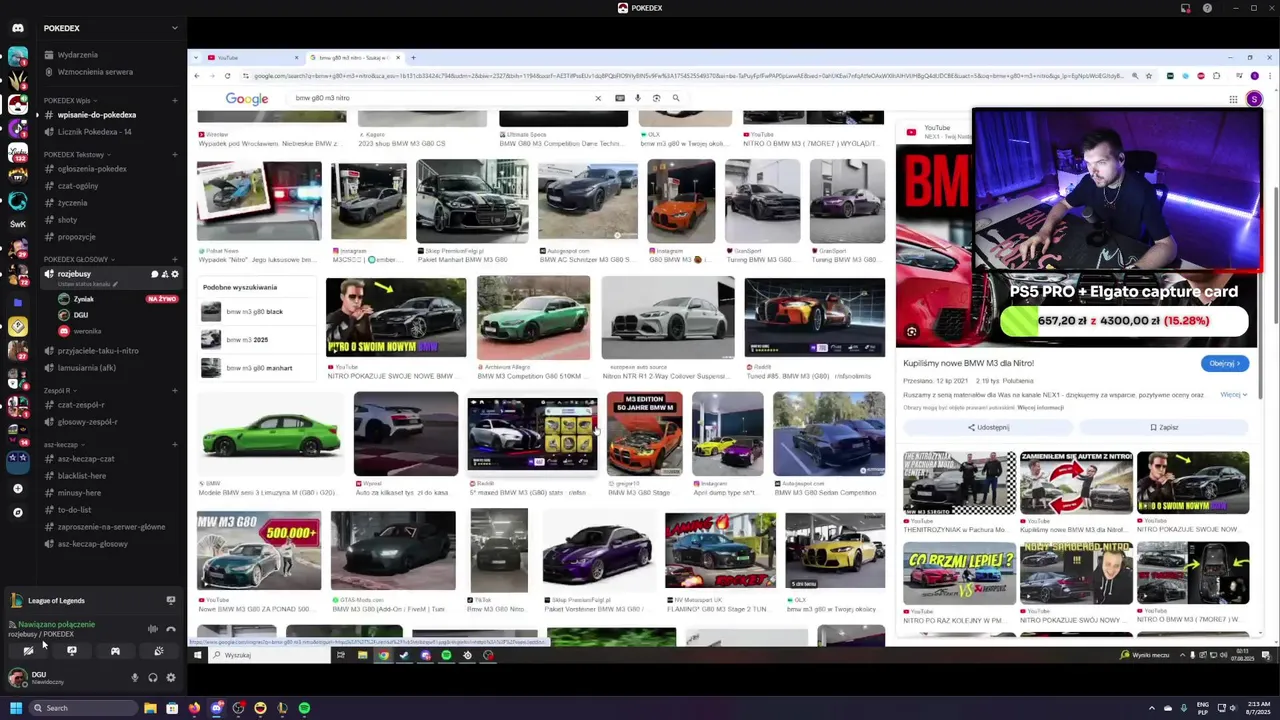Open green BMW M3 Limuzyna image thumbnail
Image resolution: width=1280 pixels, height=720 pixels.
pos(270,434)
